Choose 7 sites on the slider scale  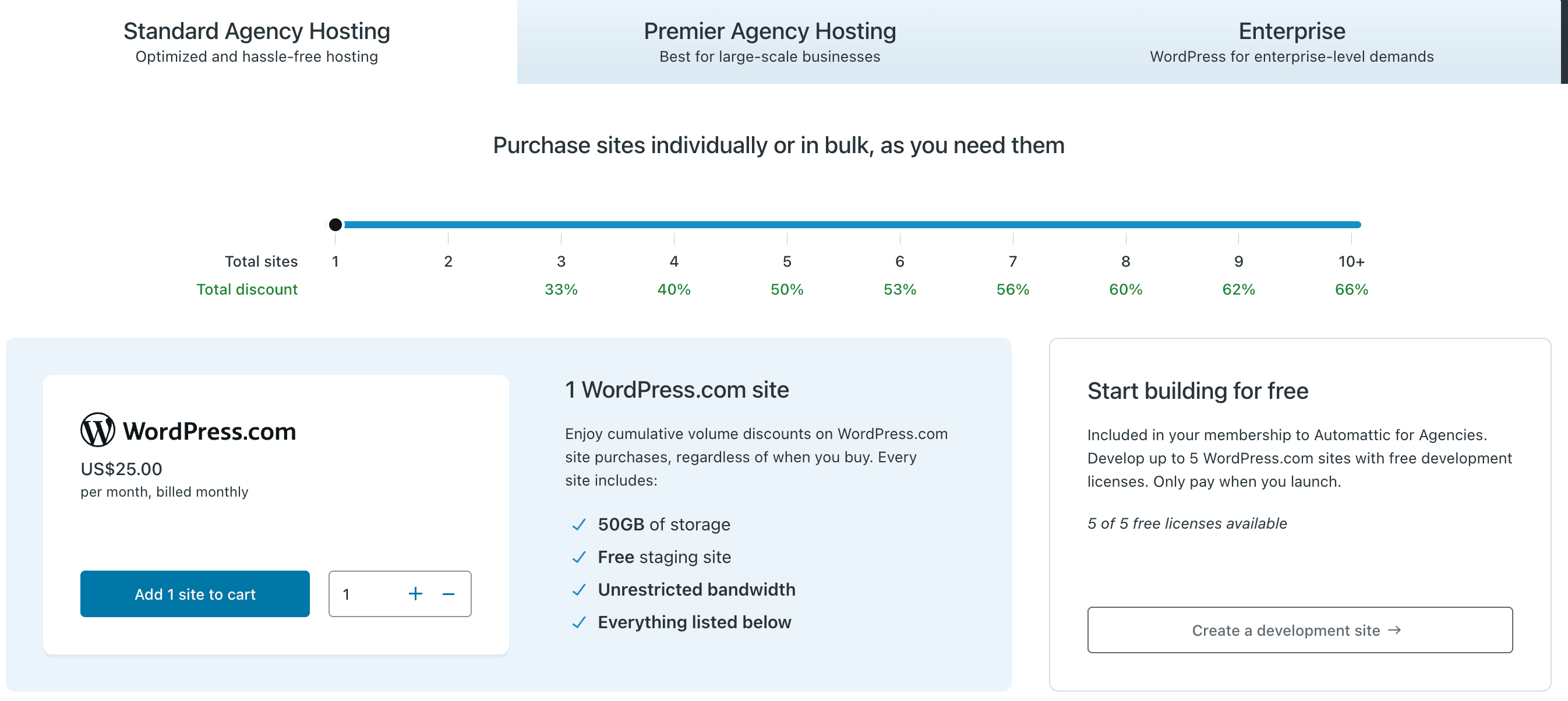[x=1013, y=261]
